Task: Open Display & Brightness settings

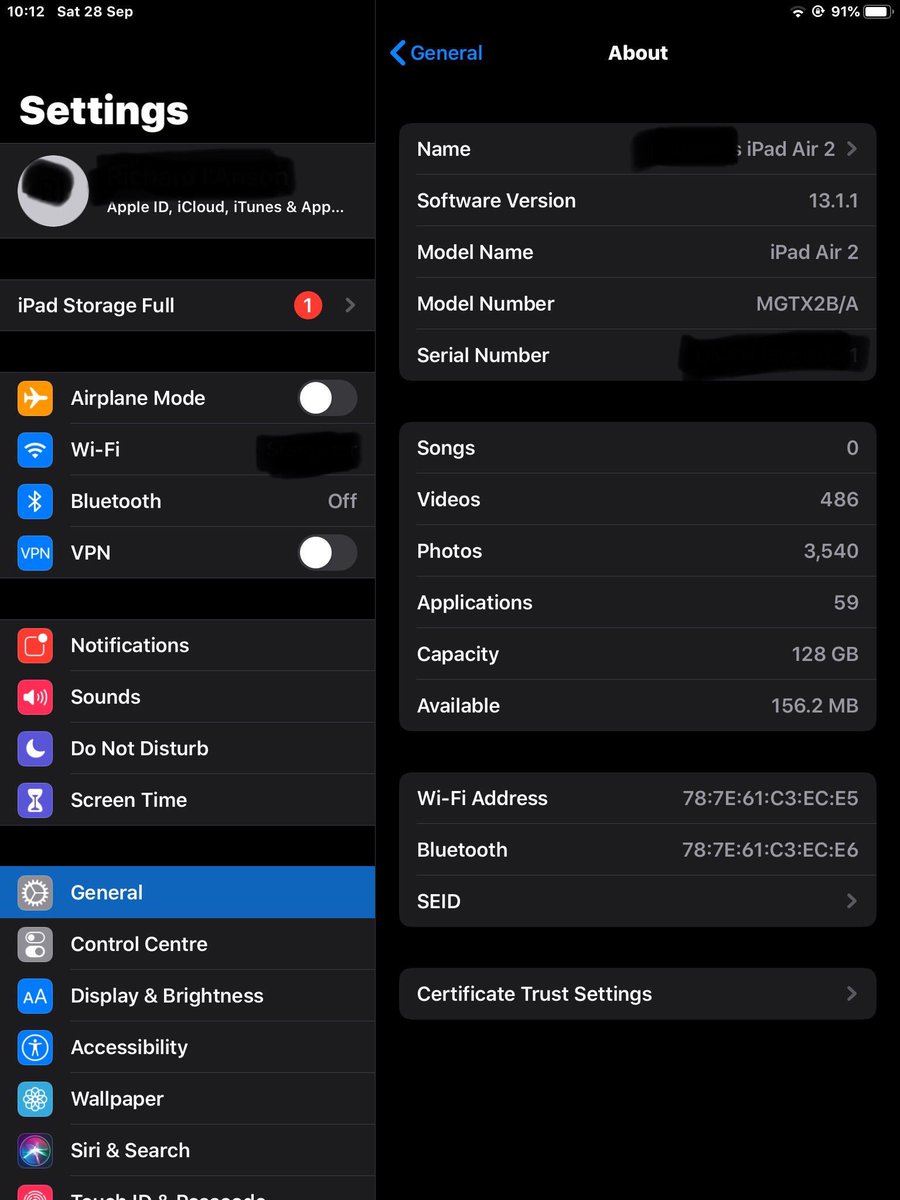Action: pyautogui.click(x=187, y=996)
